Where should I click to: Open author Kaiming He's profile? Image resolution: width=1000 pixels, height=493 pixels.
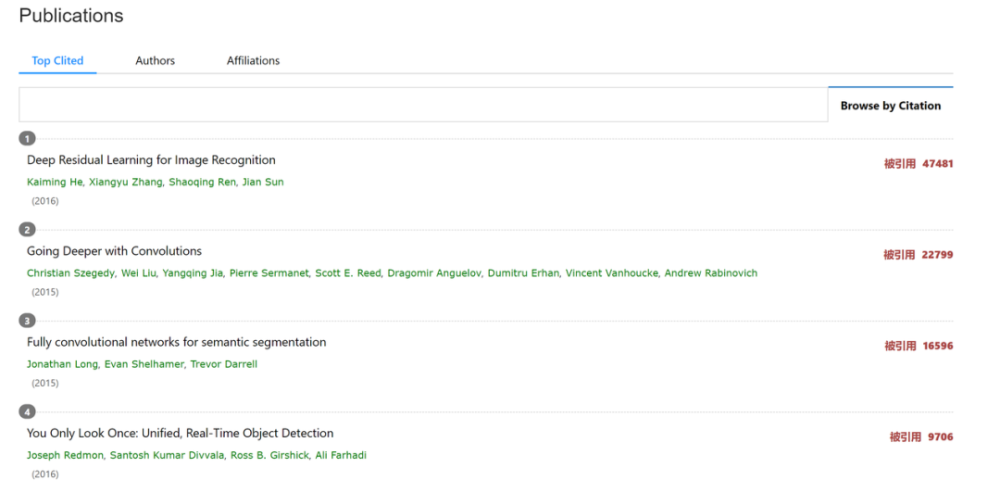(x=54, y=182)
